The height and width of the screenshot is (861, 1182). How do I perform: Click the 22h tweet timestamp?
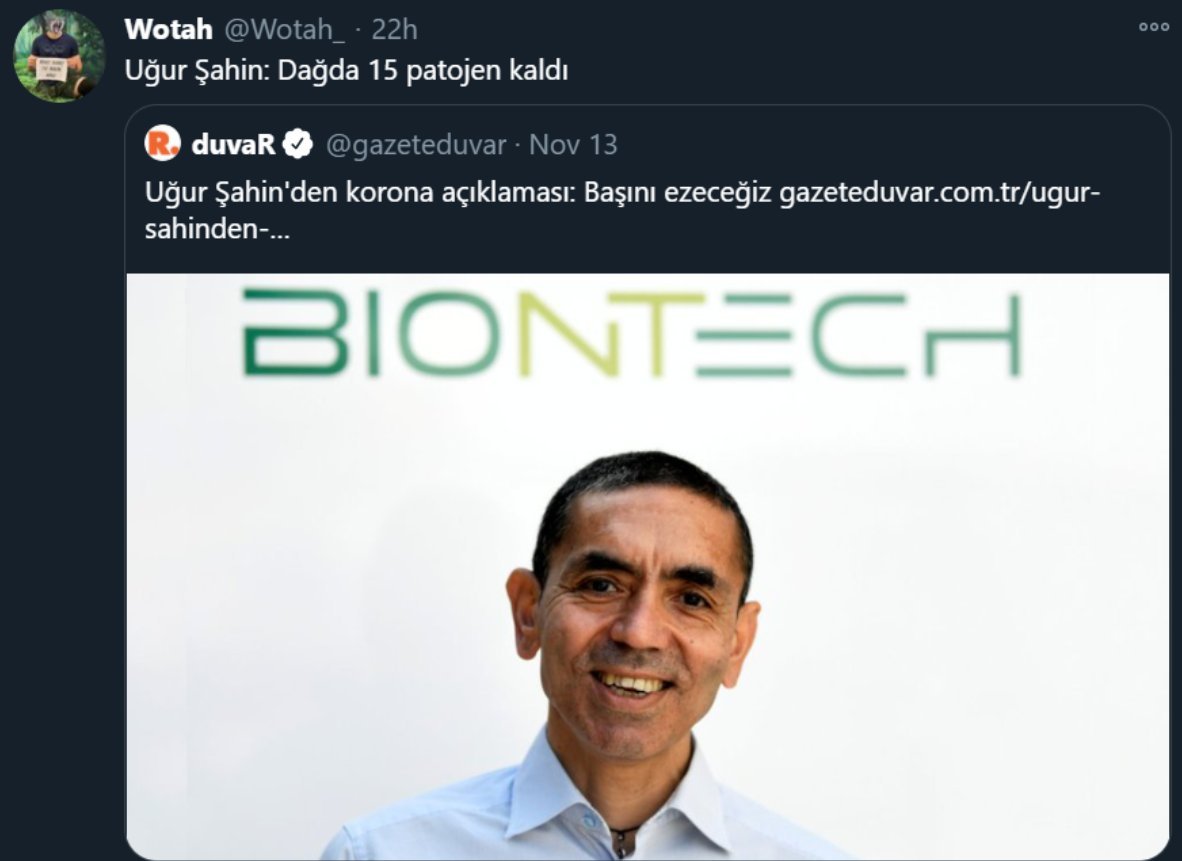tap(394, 30)
